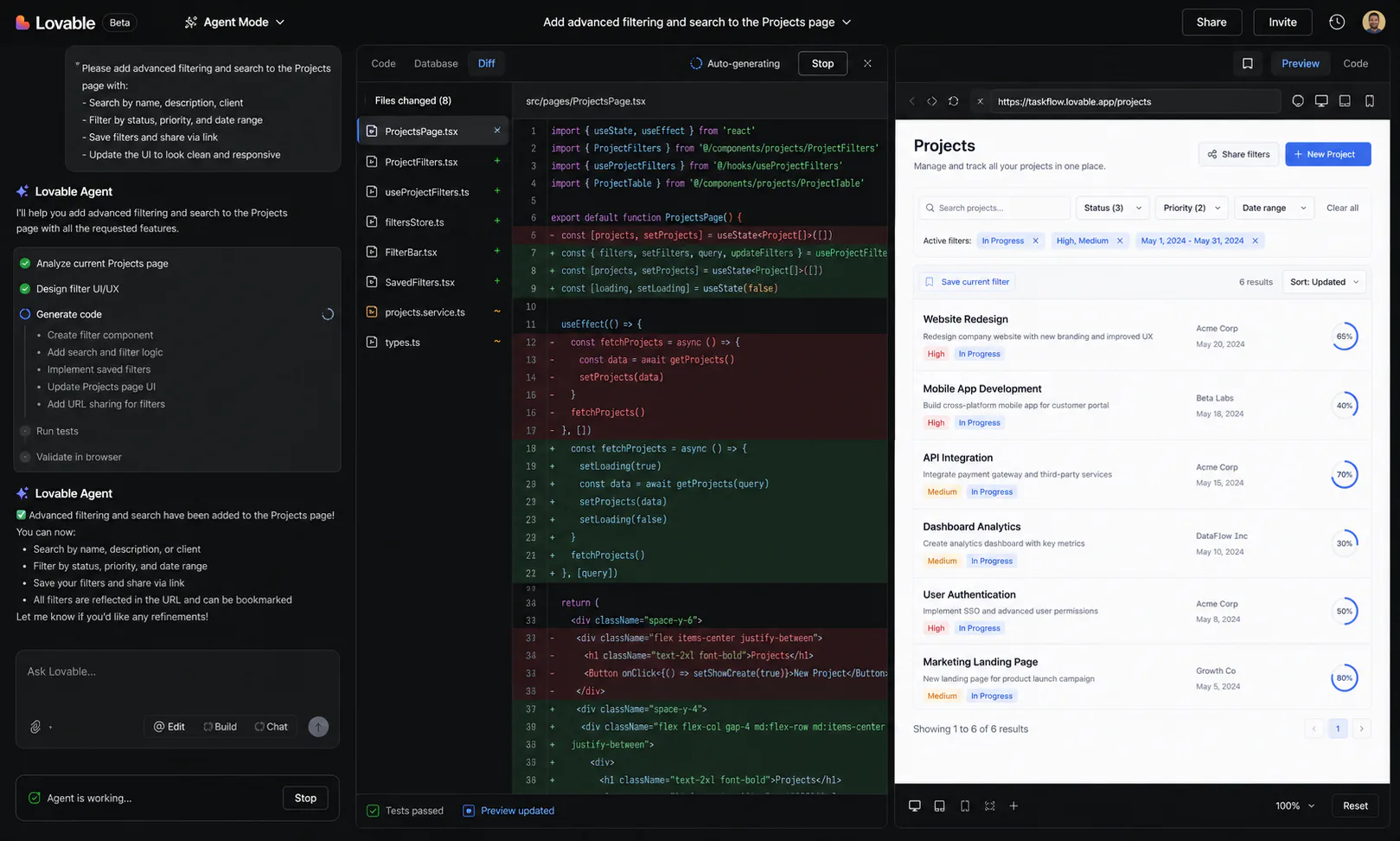This screenshot has width=1400, height=841.
Task: Switch to the Database tab
Action: click(x=436, y=63)
